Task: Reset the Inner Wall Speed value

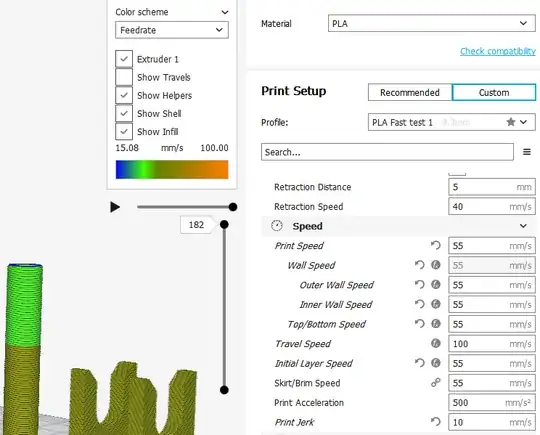Action: (419, 304)
